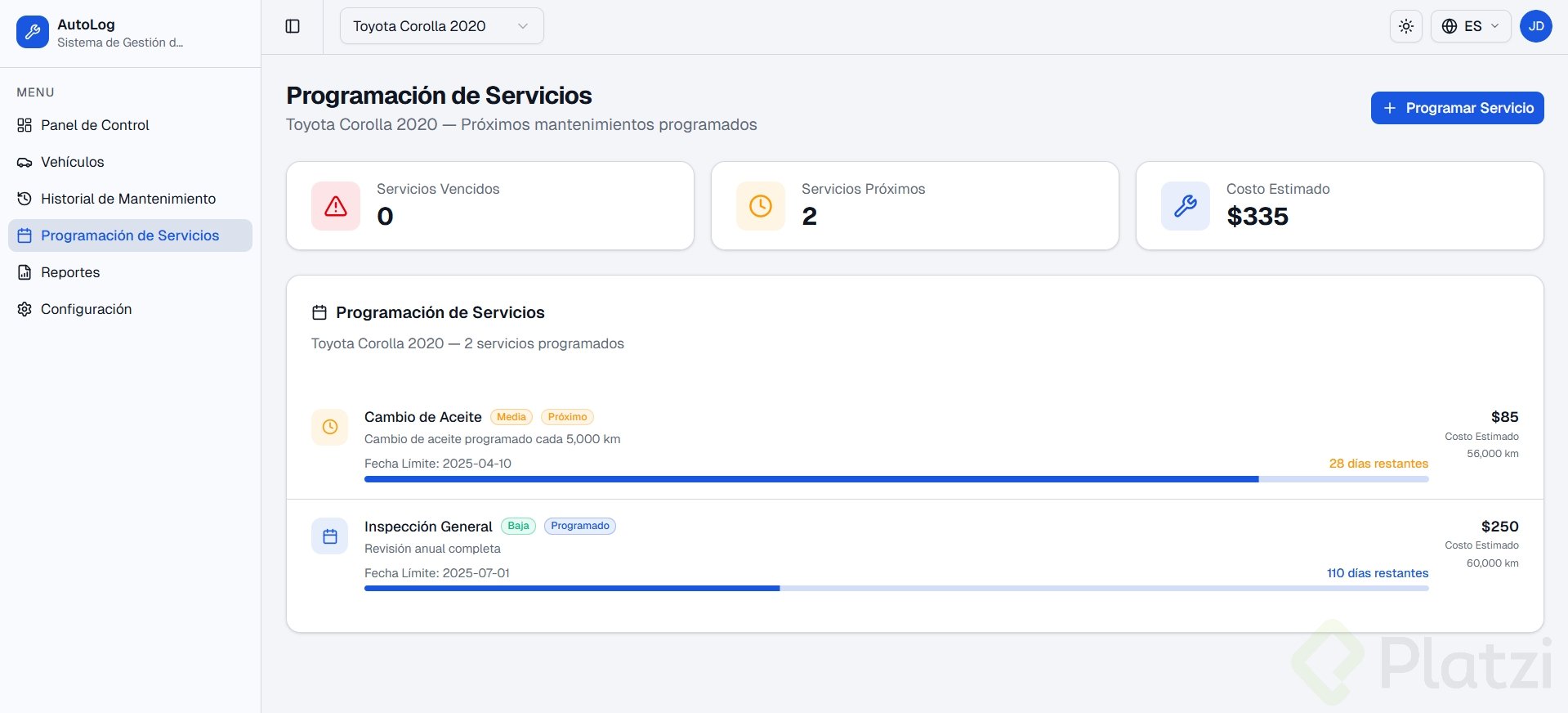Click the Reportes document icon
The image size is (1568, 713).
[25, 272]
